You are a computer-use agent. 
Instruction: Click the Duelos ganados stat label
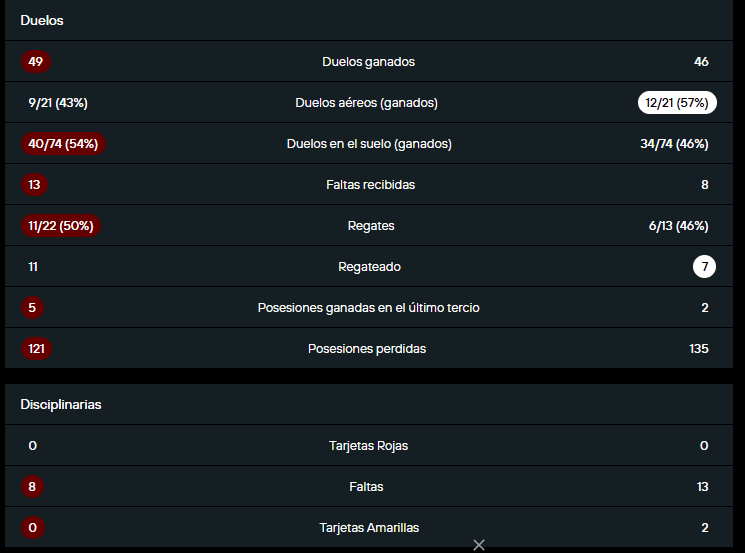pyautogui.click(x=369, y=62)
